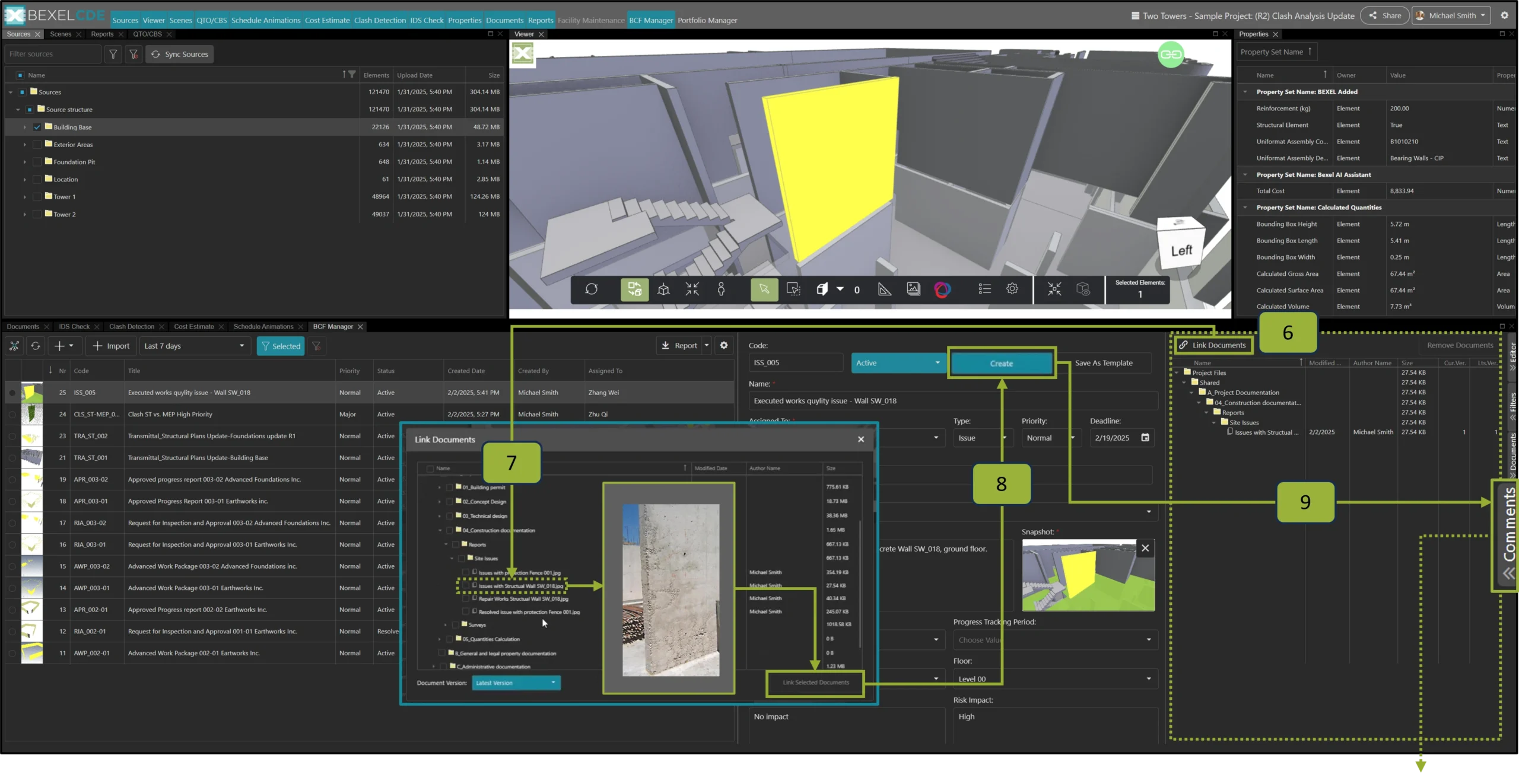Activate the walk mode person icon
This screenshot has height=784, width=1519.
point(721,289)
